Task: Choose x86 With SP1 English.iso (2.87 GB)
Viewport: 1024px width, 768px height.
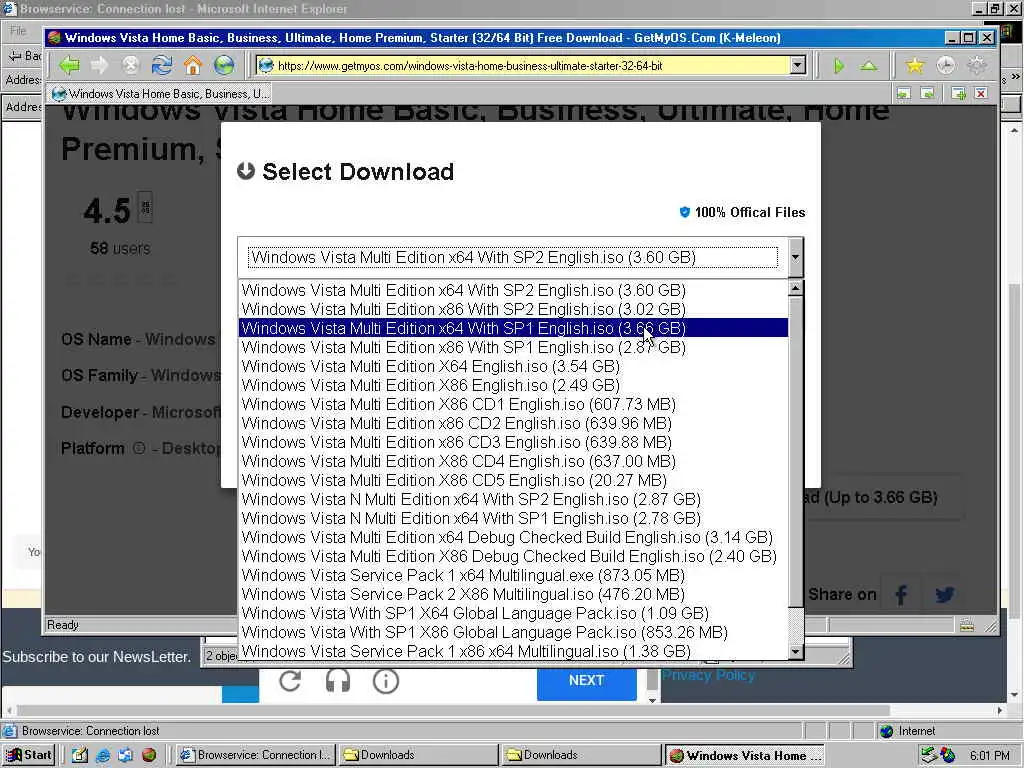Action: (x=513, y=347)
